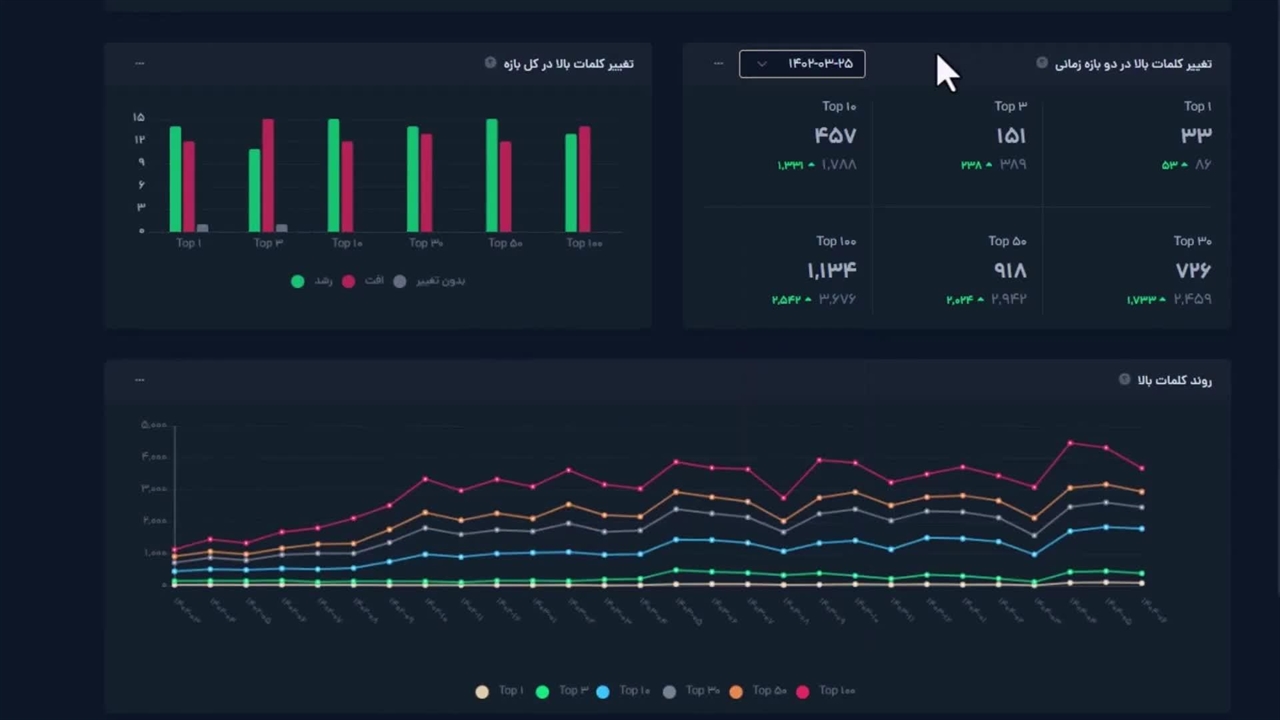Click help icon beside "تغییر کلمات بالا در کل بازه"
The width and height of the screenshot is (1280, 720).
[490, 63]
